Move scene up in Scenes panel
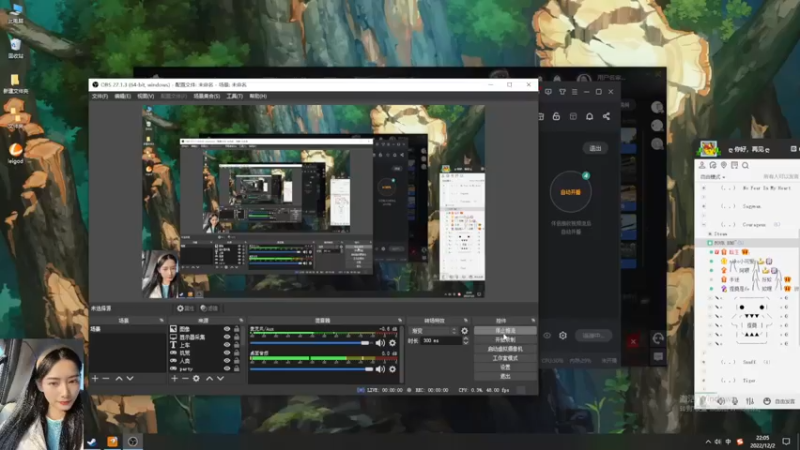Viewport: 800px width, 450px height. 119,379
